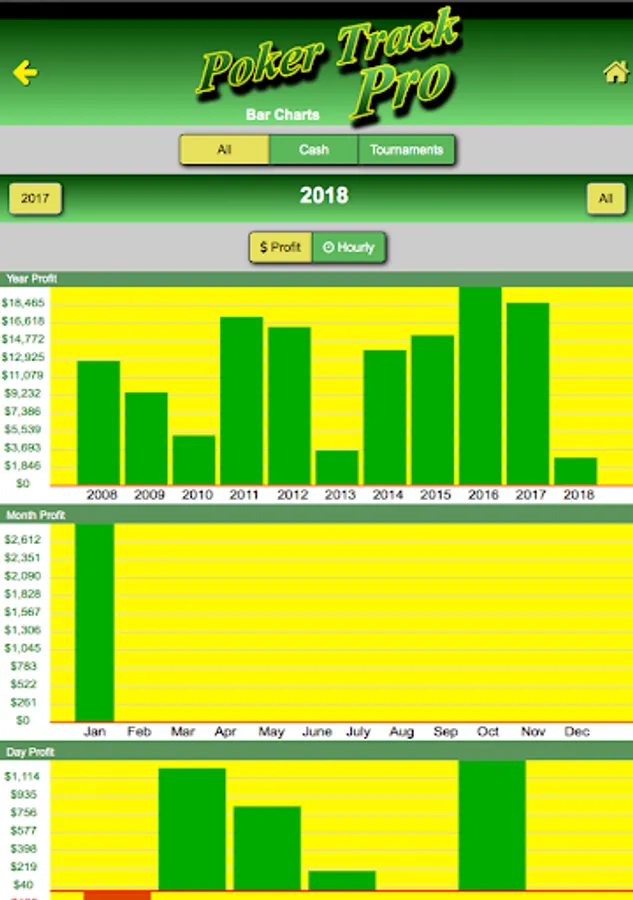Select the 2008 year profit bar
The width and height of the screenshot is (633, 900).
(99, 422)
